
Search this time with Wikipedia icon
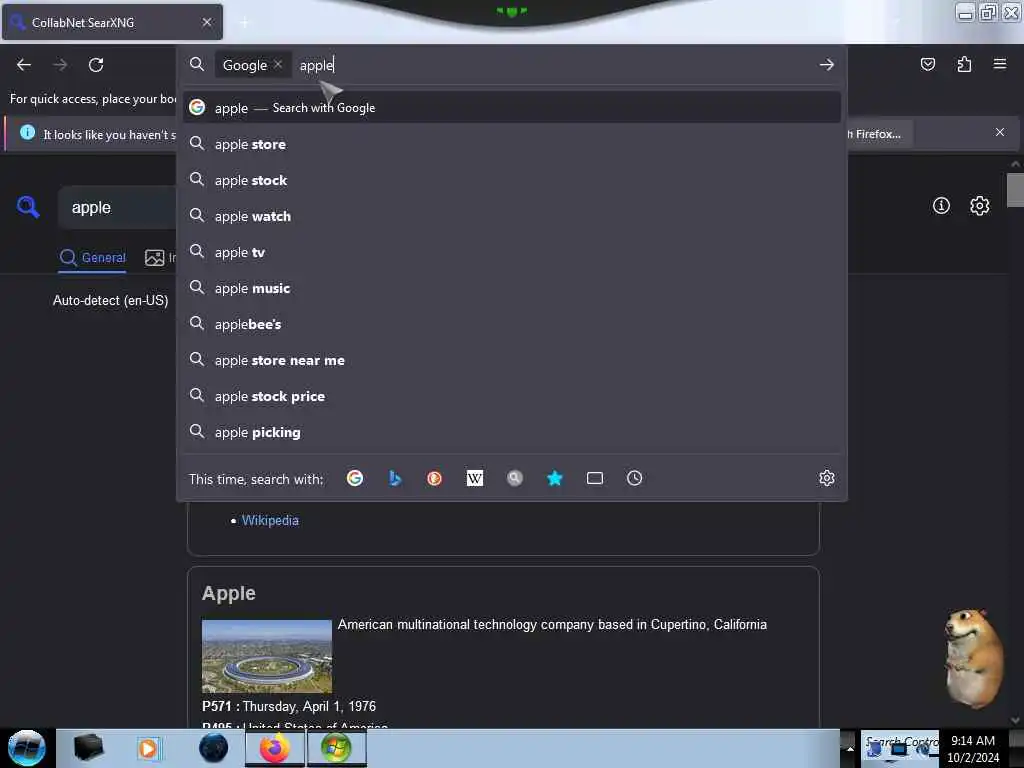[x=475, y=478]
